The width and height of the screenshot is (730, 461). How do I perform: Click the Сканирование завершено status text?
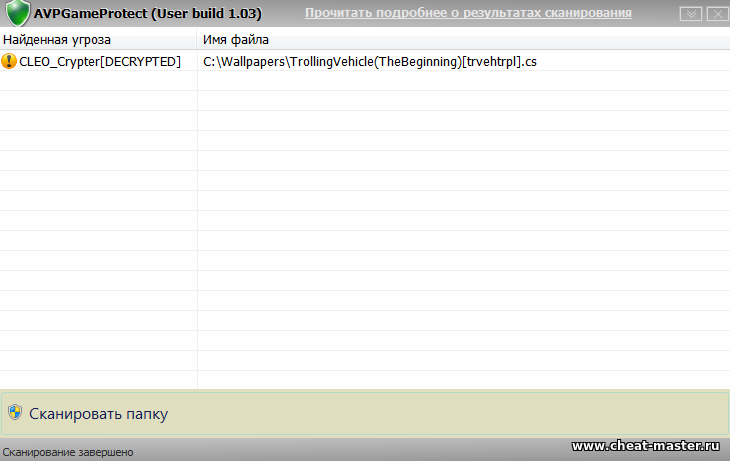click(x=68, y=452)
